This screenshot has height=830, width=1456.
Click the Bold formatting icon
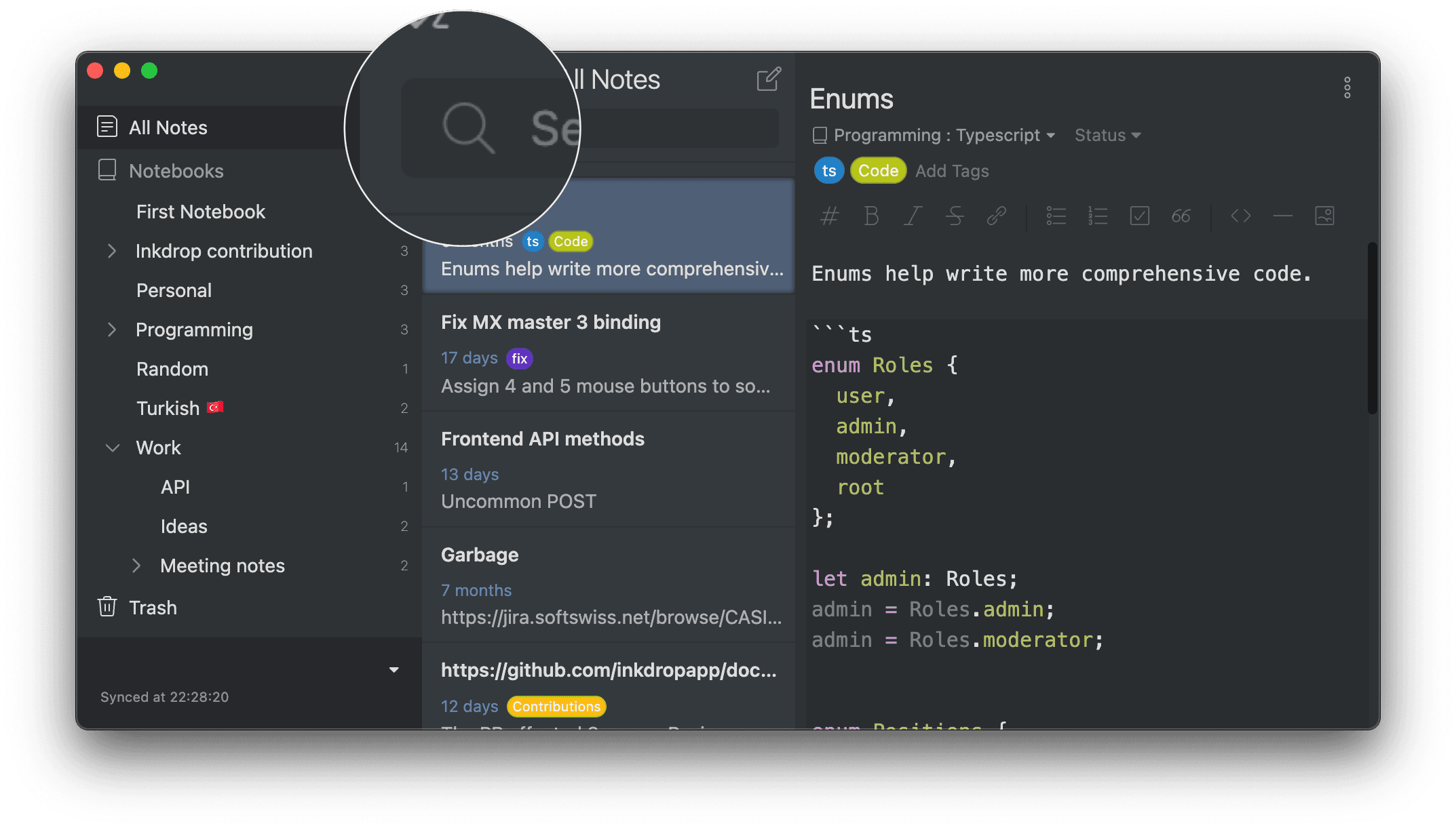point(871,216)
